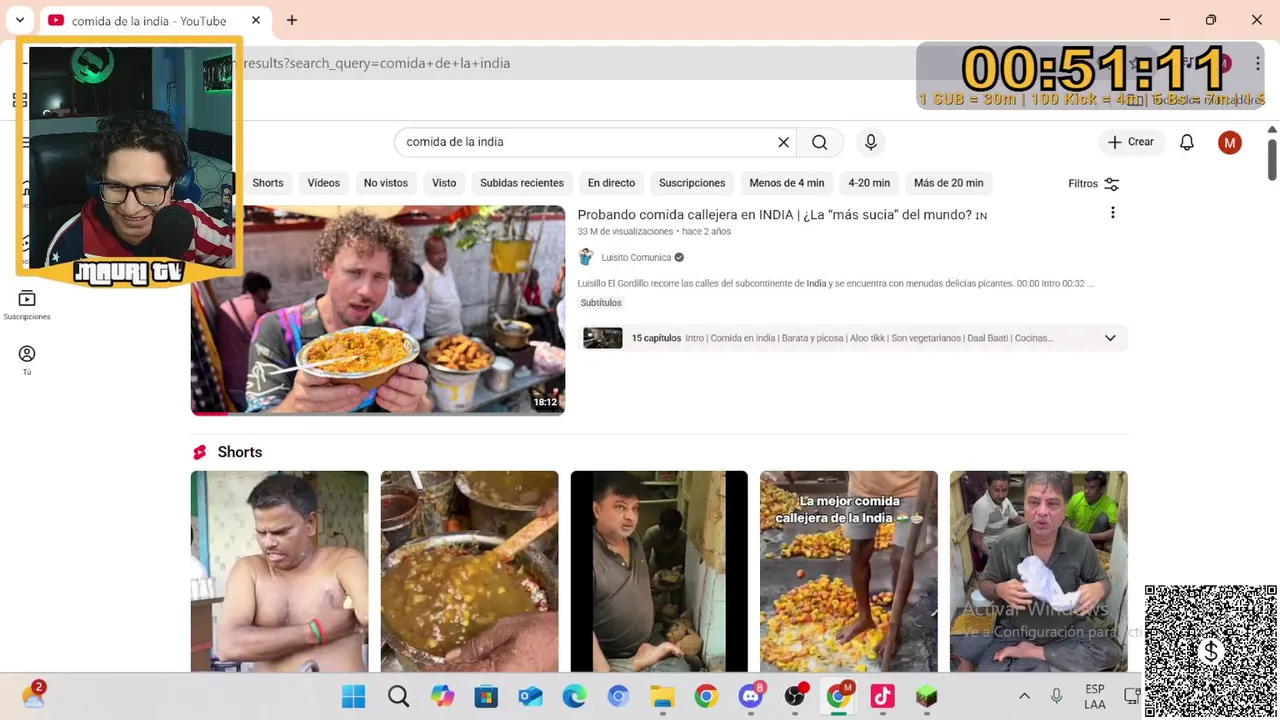The height and width of the screenshot is (720, 1280).
Task: Click the Shorts section heading
Action: click(240, 452)
